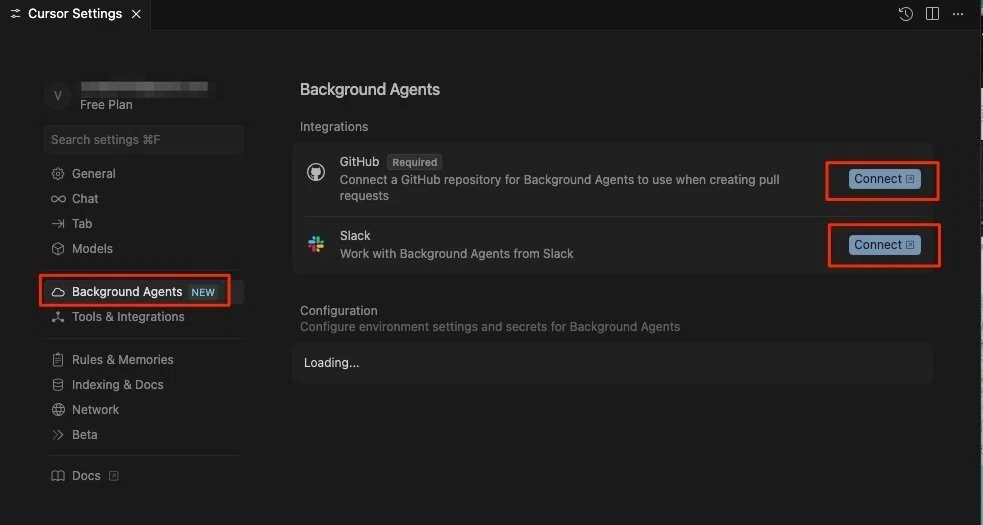This screenshot has height=525, width=983.
Task: Click the Chat infinity icon
Action: pyautogui.click(x=58, y=199)
